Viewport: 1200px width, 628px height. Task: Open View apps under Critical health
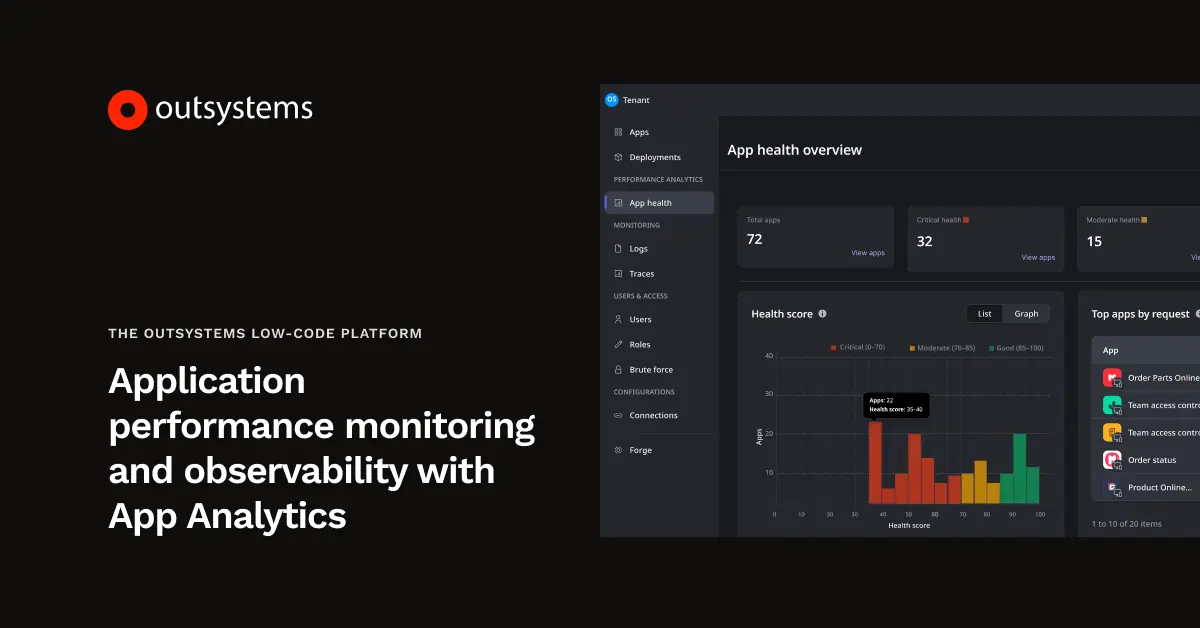pos(1038,257)
